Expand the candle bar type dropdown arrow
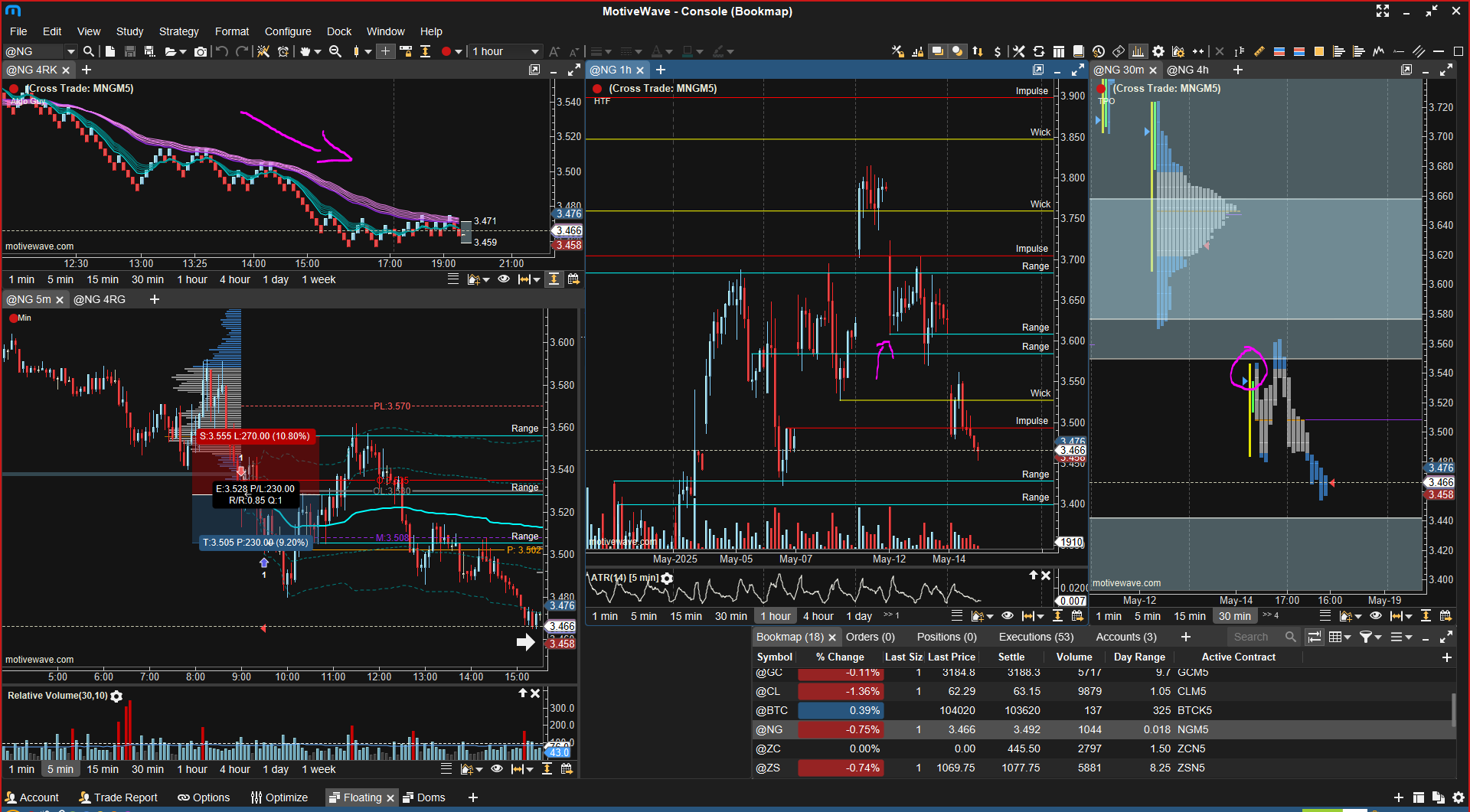Viewport: 1470px width, 812px height. coord(368,52)
